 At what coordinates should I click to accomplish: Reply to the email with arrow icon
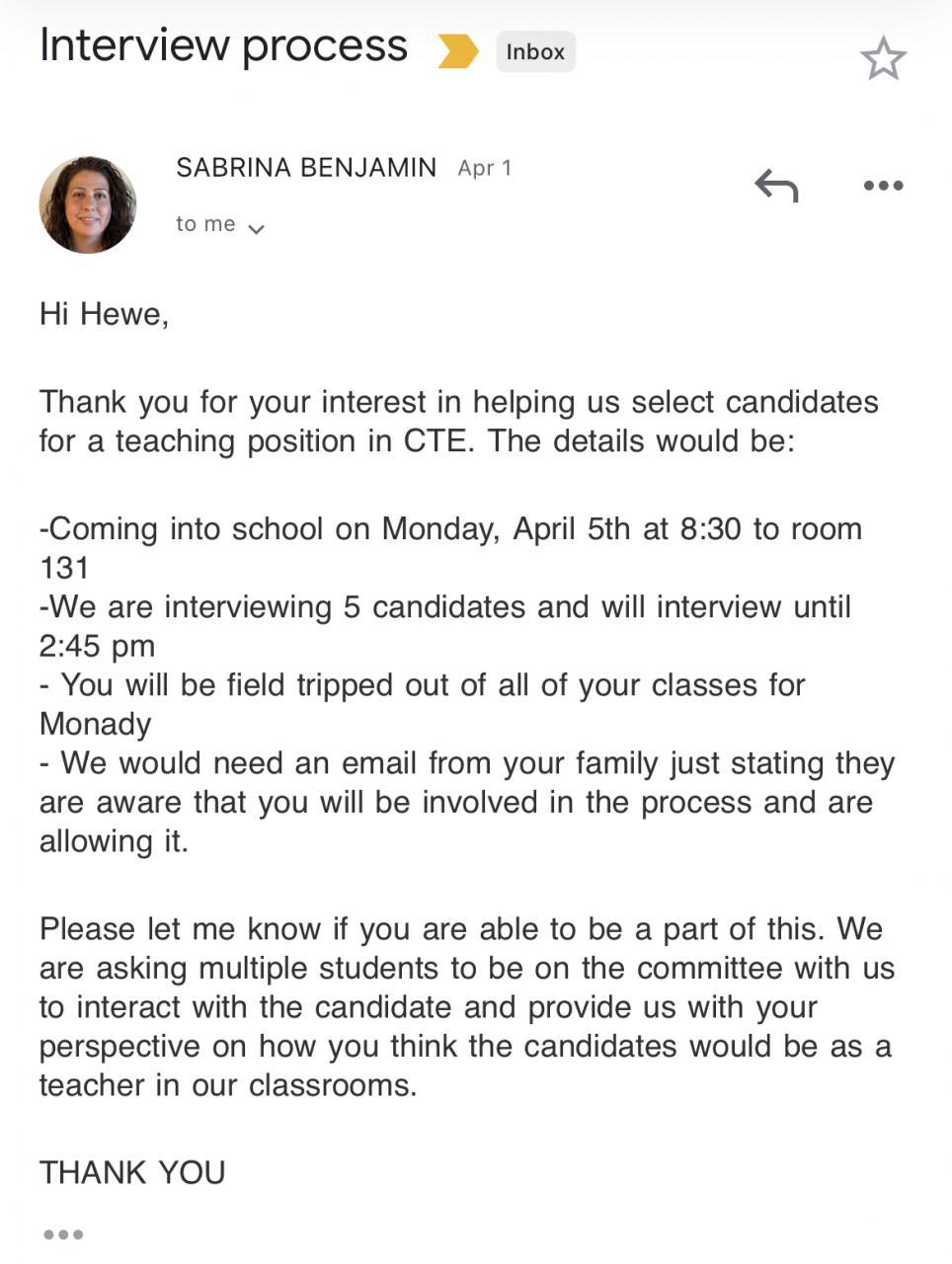point(776,185)
